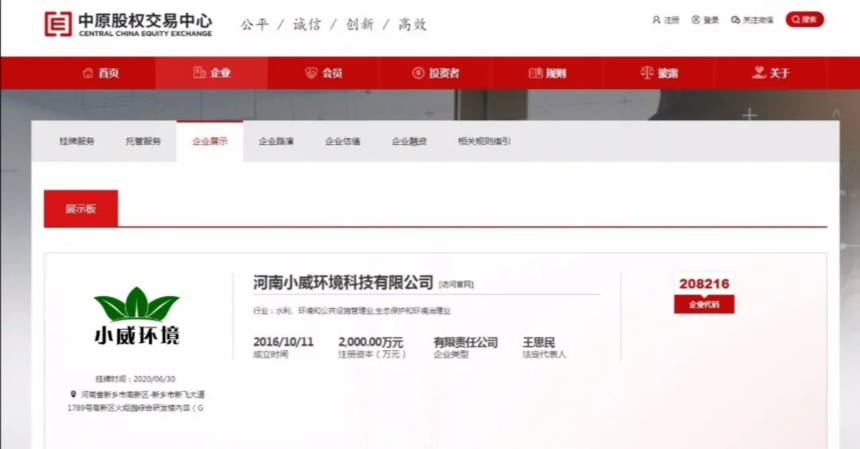Screen dimensions: 860x449
Task: Select the 会员 heart icon menu
Action: pyautogui.click(x=324, y=73)
